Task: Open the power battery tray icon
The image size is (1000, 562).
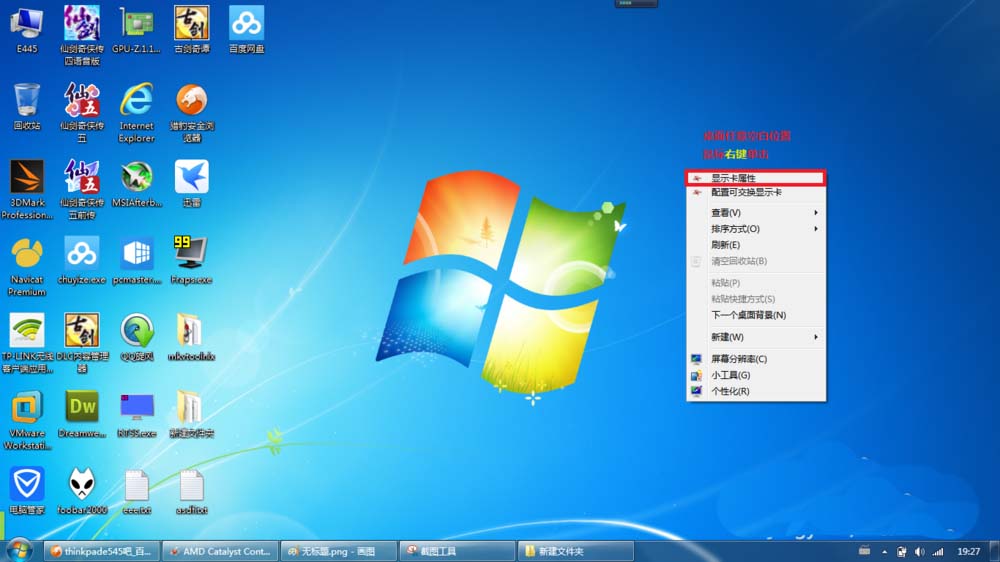Action: (901, 552)
